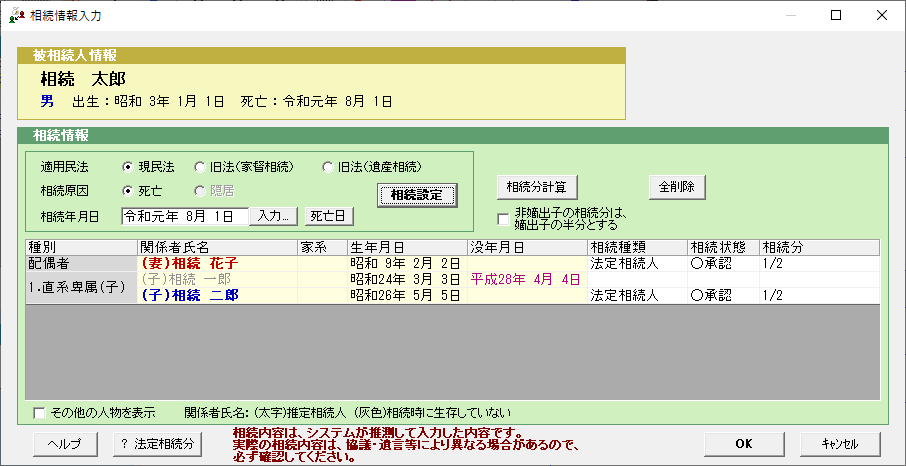Click the 没年月日 column header
The image size is (906, 466).
(x=528, y=247)
